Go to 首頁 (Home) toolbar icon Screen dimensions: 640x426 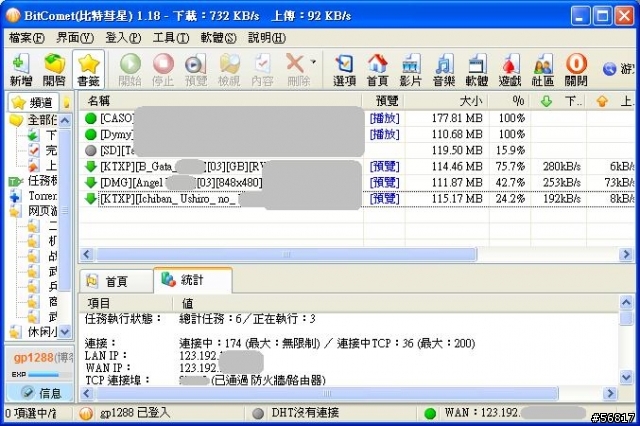point(378,69)
